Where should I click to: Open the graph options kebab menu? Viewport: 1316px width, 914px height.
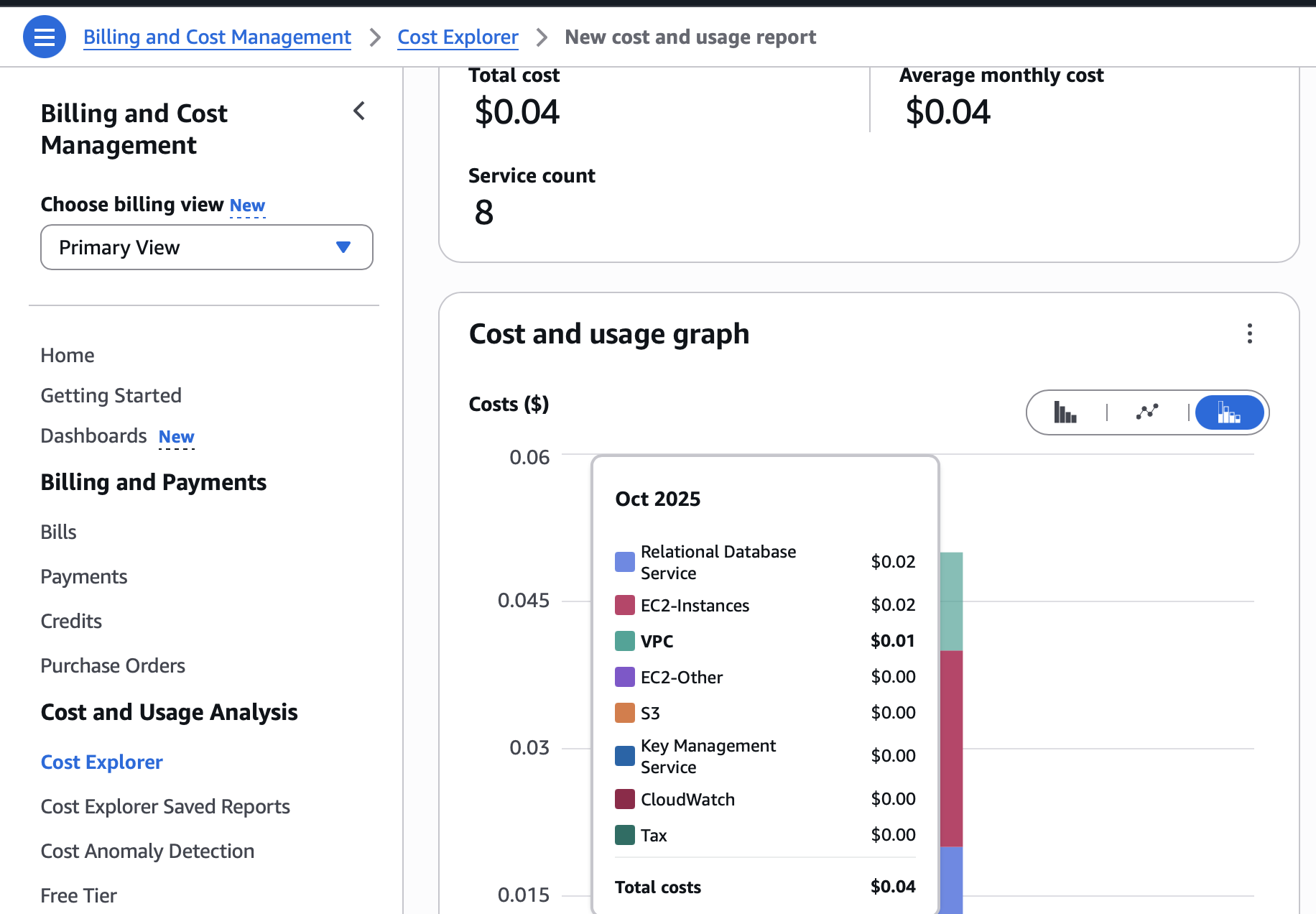click(1250, 333)
